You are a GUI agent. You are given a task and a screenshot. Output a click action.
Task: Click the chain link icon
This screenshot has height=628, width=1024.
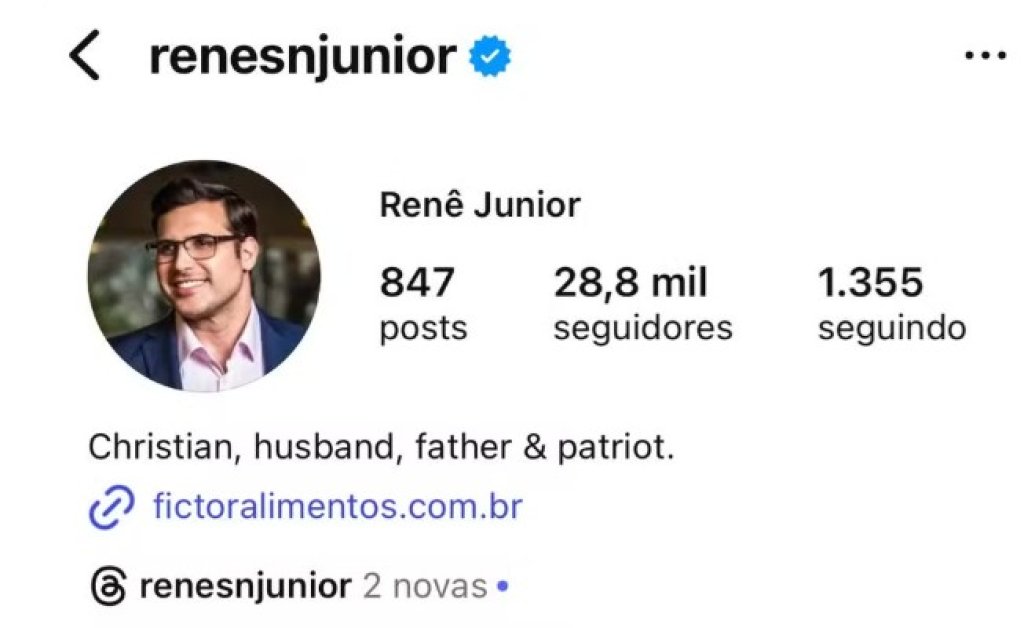coord(112,507)
